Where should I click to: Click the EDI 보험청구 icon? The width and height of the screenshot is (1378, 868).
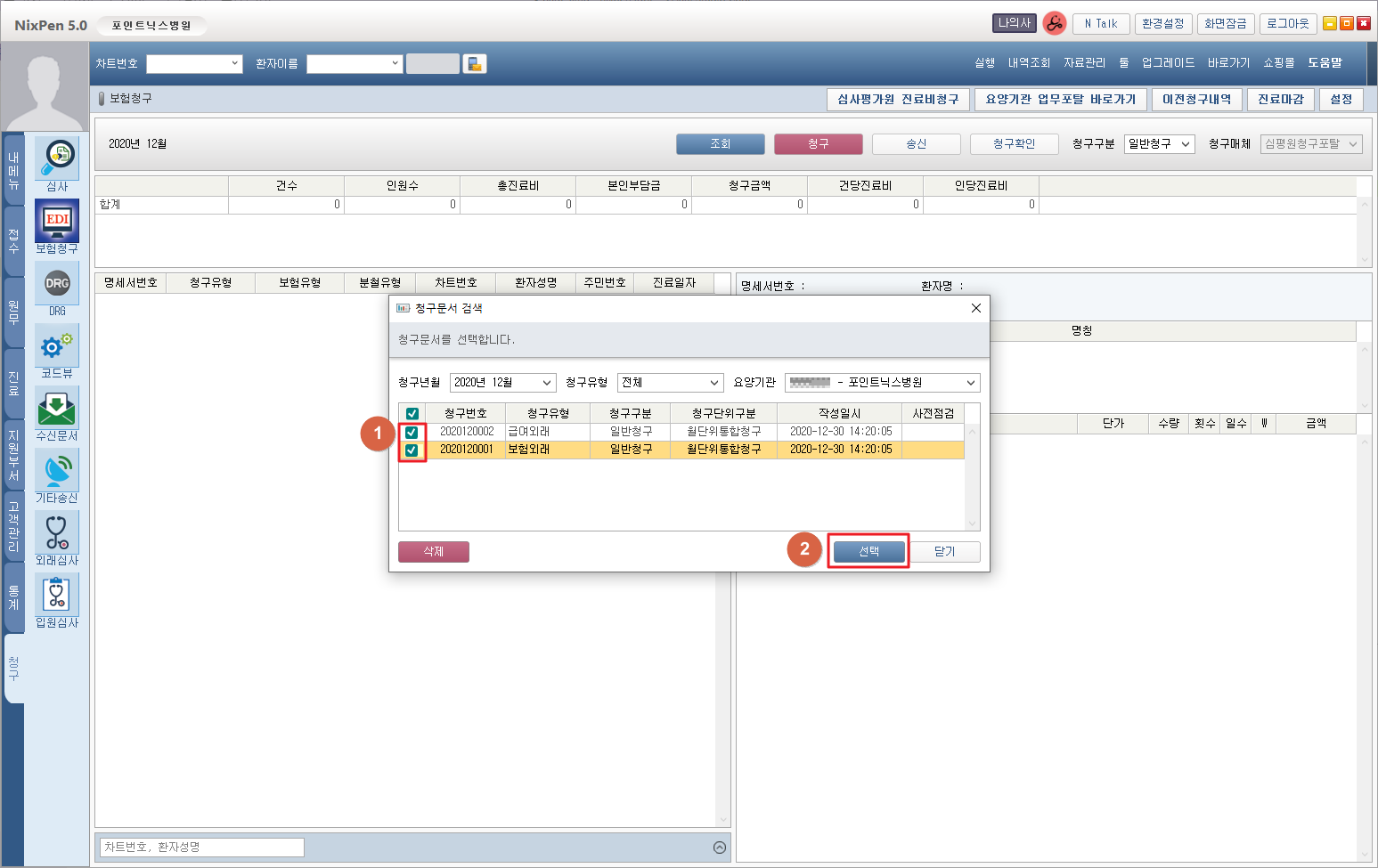pos(57,221)
